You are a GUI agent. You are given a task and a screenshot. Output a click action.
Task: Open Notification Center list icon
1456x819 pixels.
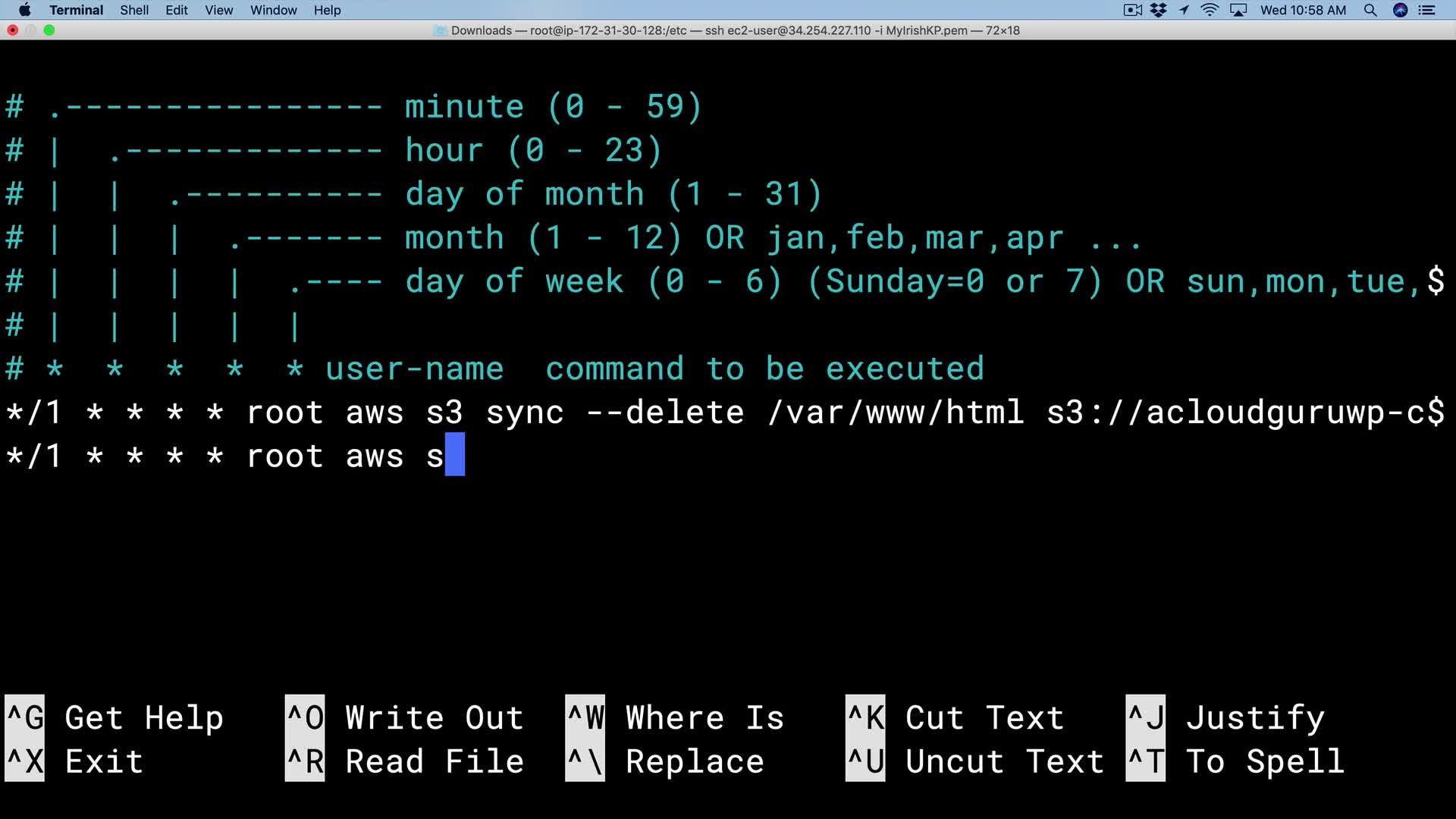pyautogui.click(x=1427, y=10)
